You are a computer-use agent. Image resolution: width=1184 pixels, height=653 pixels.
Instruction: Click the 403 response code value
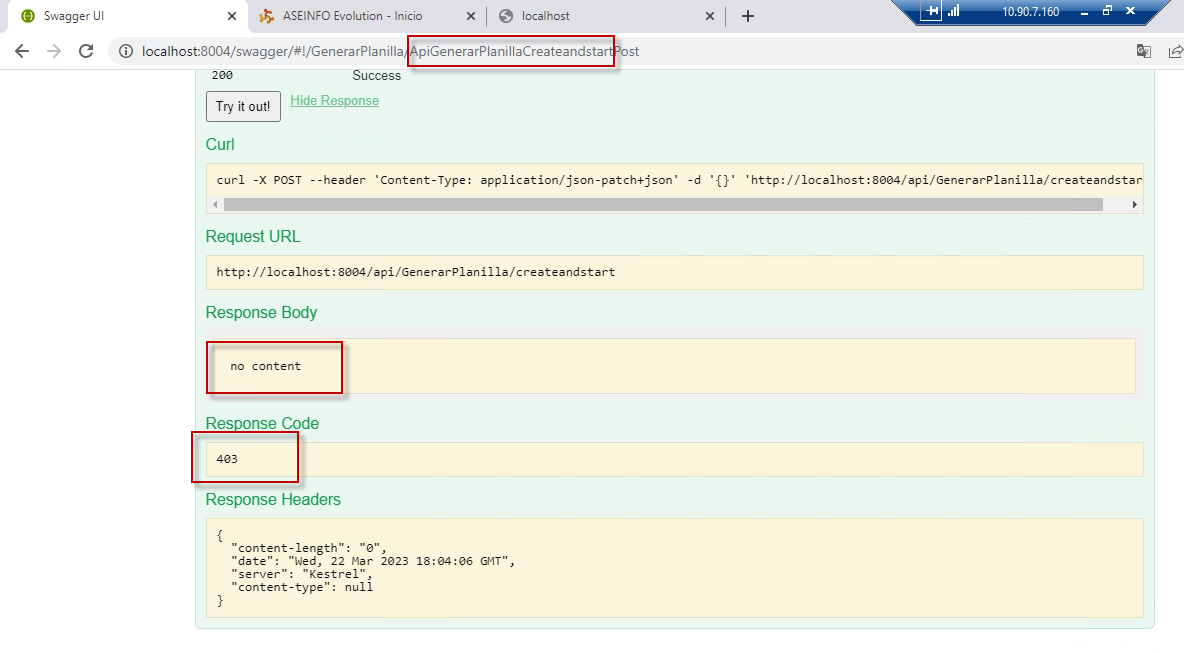click(x=227, y=459)
